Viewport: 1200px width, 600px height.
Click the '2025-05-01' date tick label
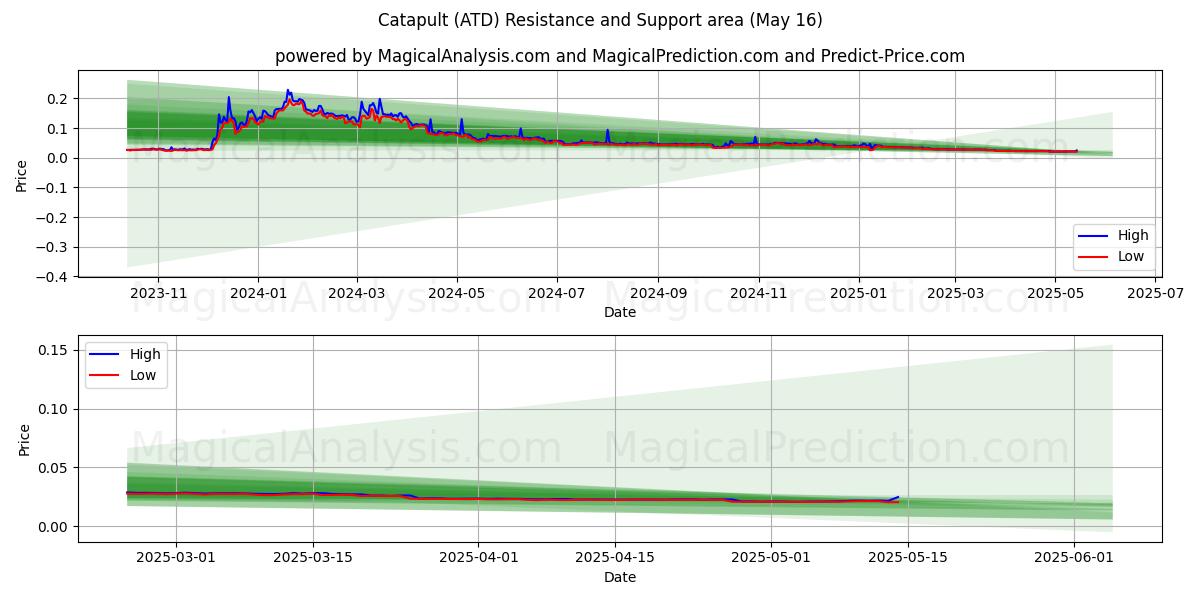coord(771,558)
